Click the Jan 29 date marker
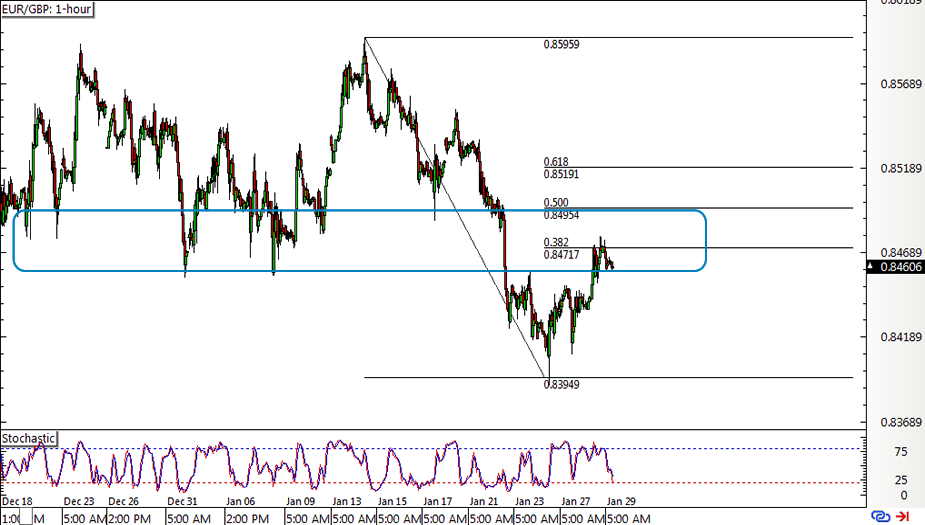Viewport: 925px width, 525px height. coord(621,501)
